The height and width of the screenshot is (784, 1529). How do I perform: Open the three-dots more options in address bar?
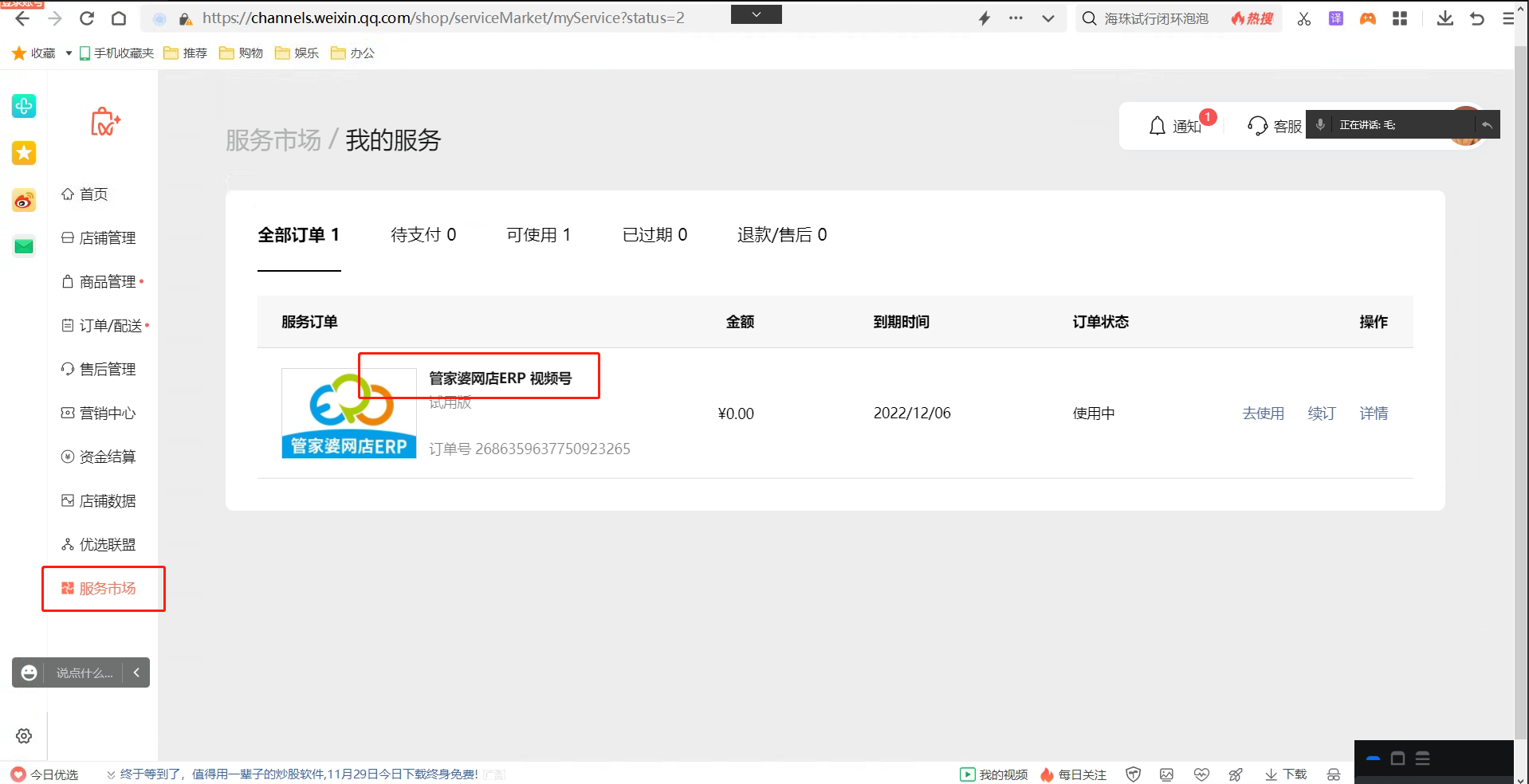coord(1016,18)
